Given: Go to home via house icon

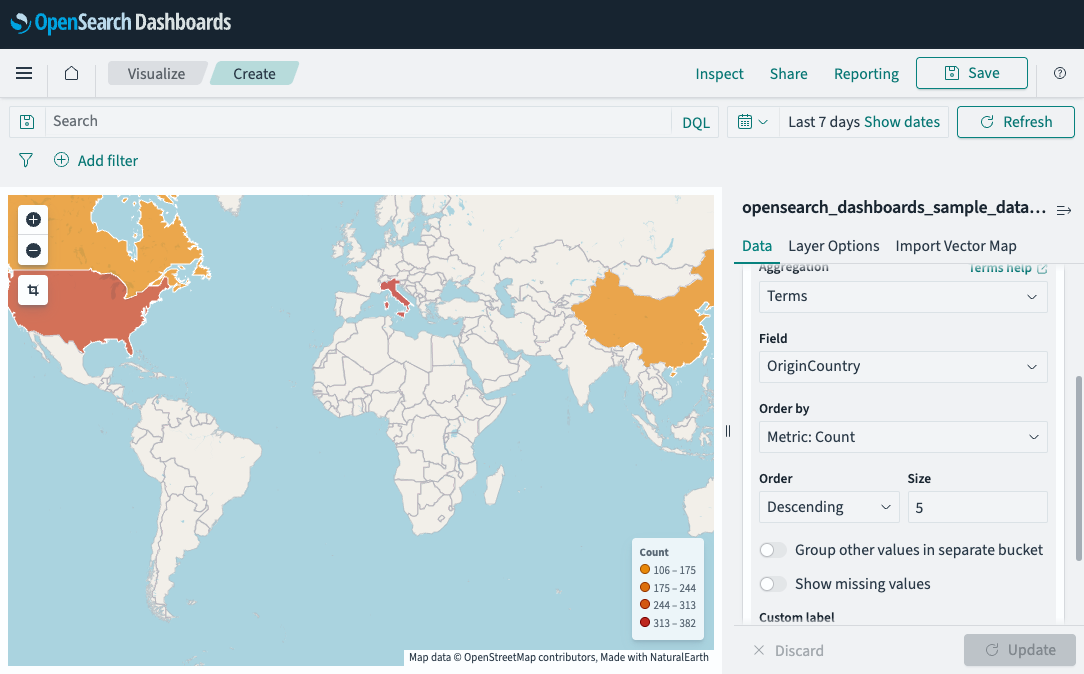Looking at the screenshot, I should [71, 73].
